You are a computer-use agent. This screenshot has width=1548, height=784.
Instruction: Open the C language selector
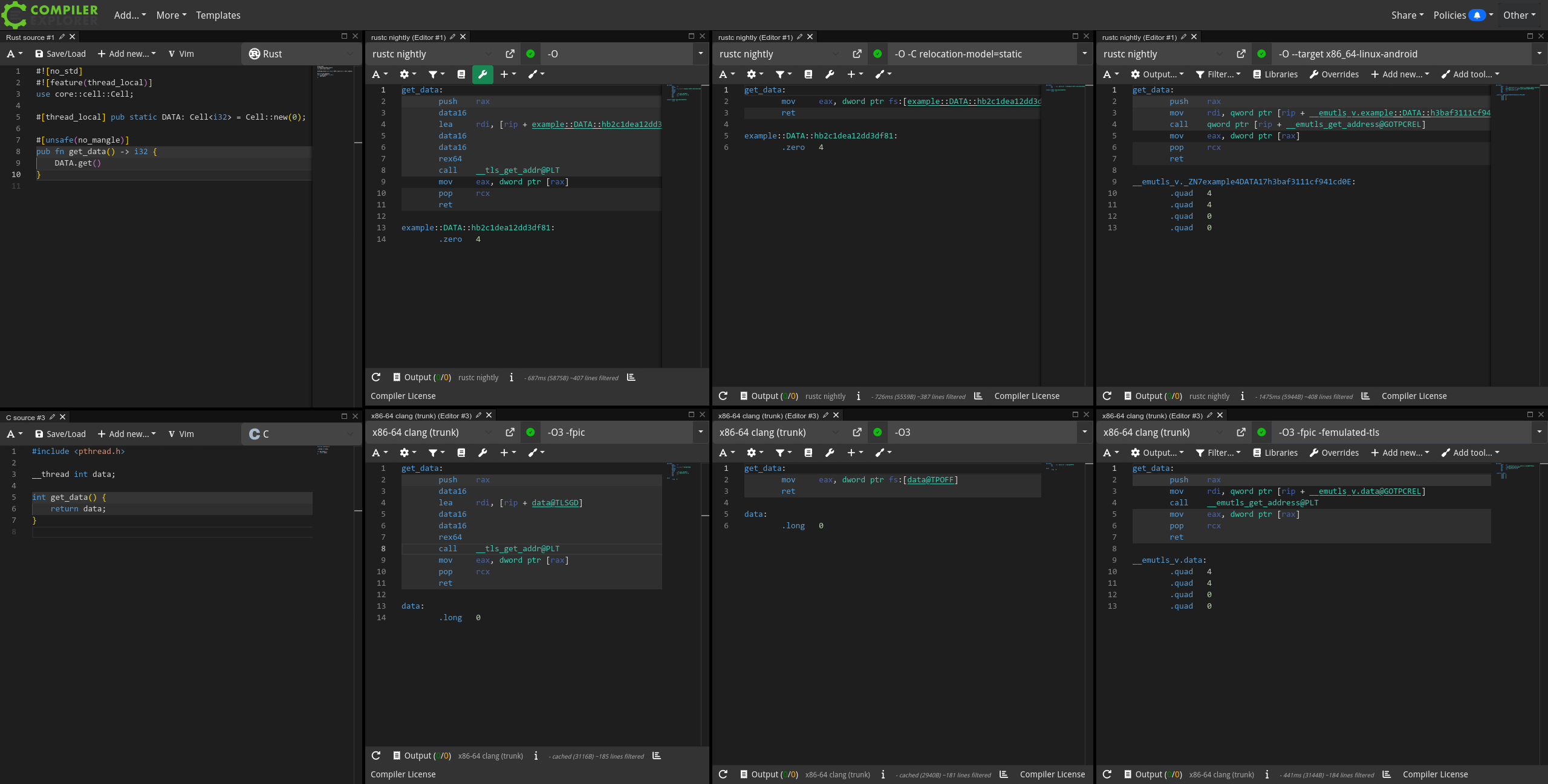coord(301,434)
